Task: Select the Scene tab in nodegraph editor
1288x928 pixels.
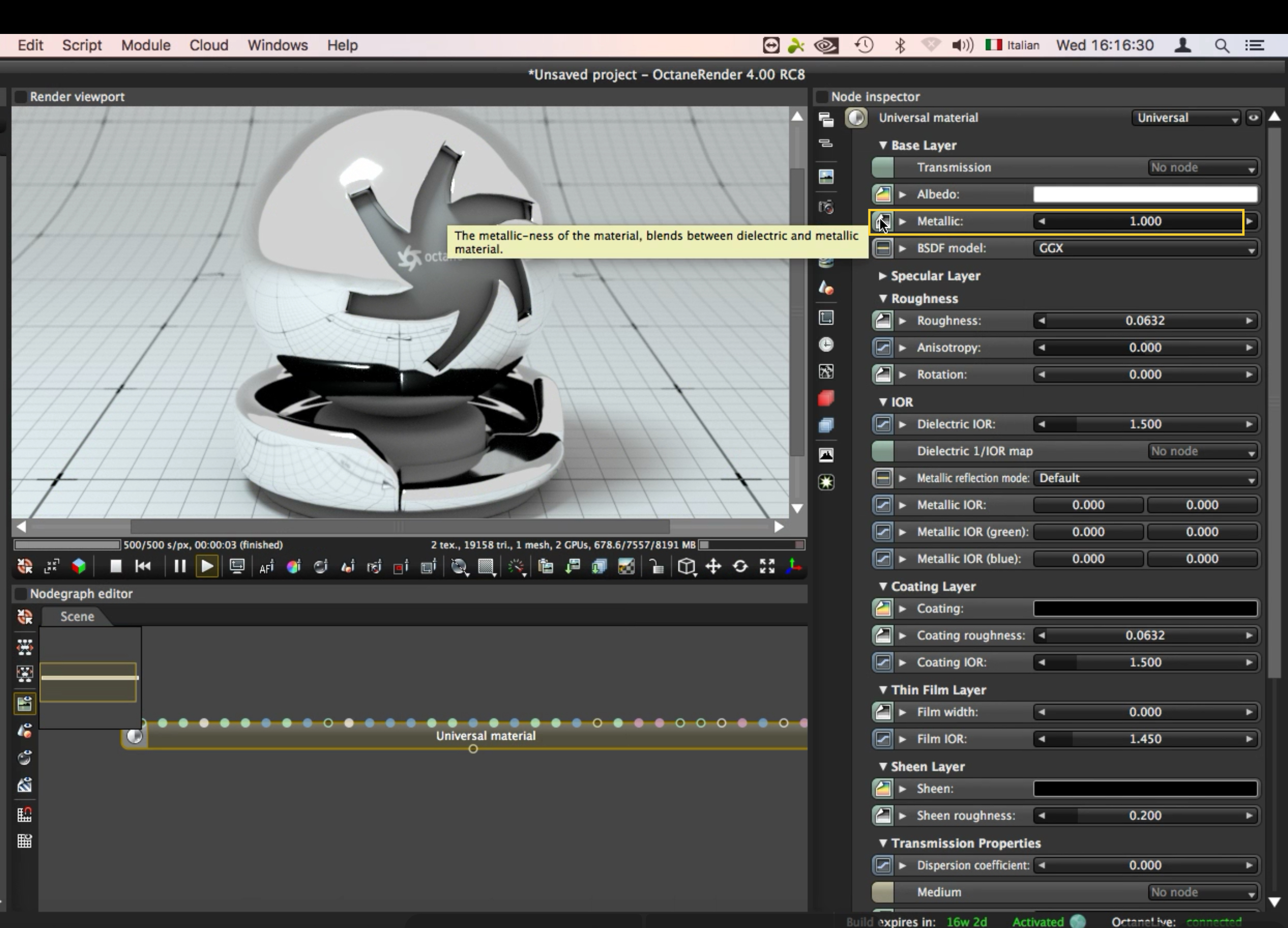Action: pos(77,617)
